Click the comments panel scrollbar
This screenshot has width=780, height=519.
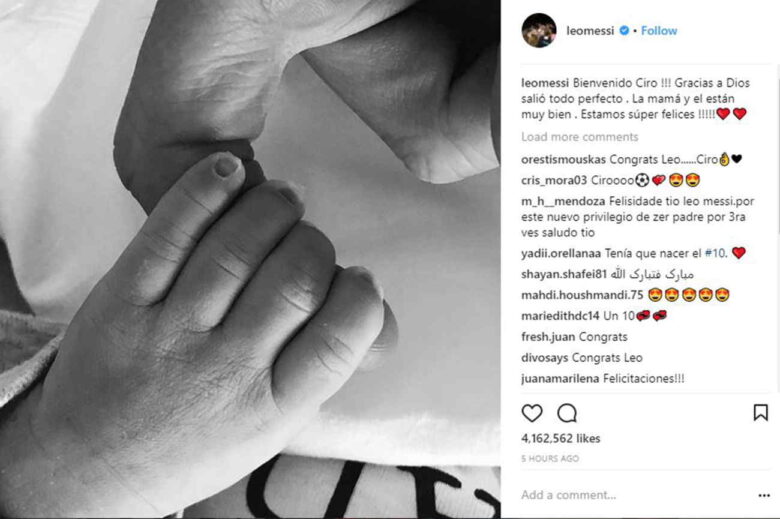(777, 149)
